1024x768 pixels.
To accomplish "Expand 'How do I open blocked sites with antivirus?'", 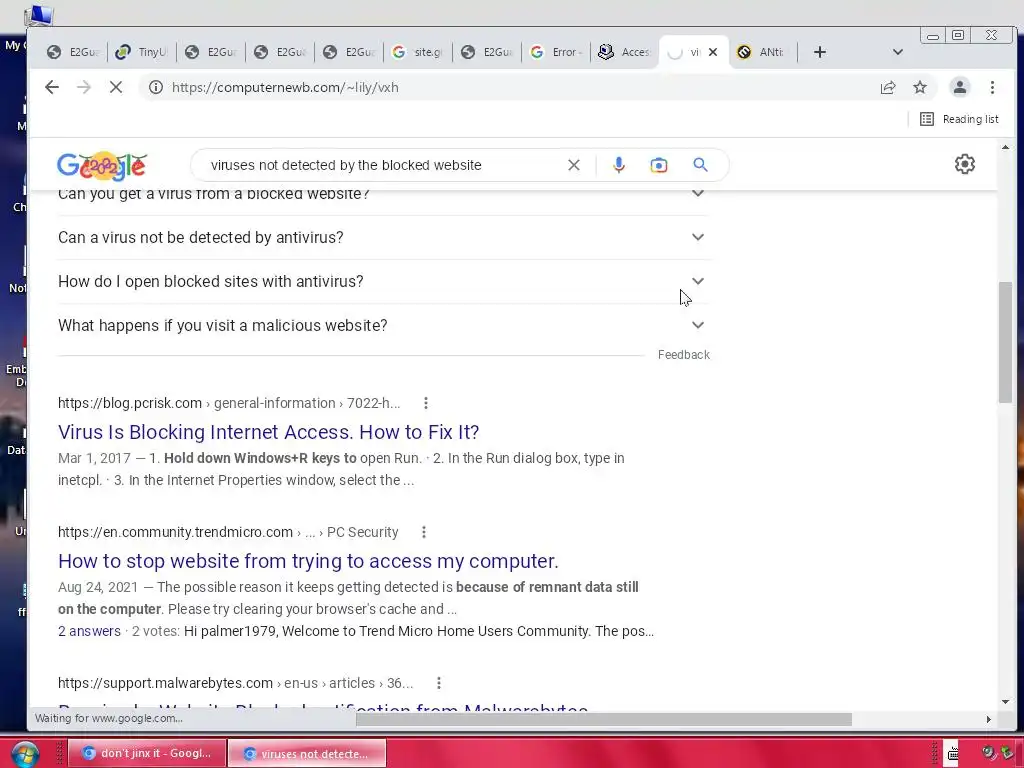I will pos(382,281).
